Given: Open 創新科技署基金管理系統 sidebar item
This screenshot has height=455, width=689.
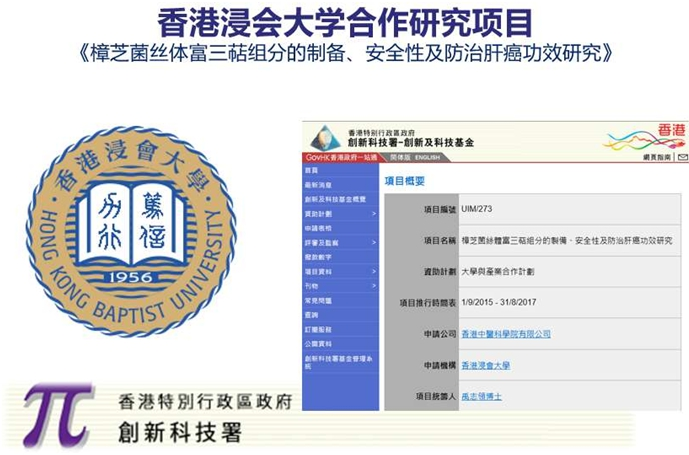Looking at the screenshot, I should (338, 362).
